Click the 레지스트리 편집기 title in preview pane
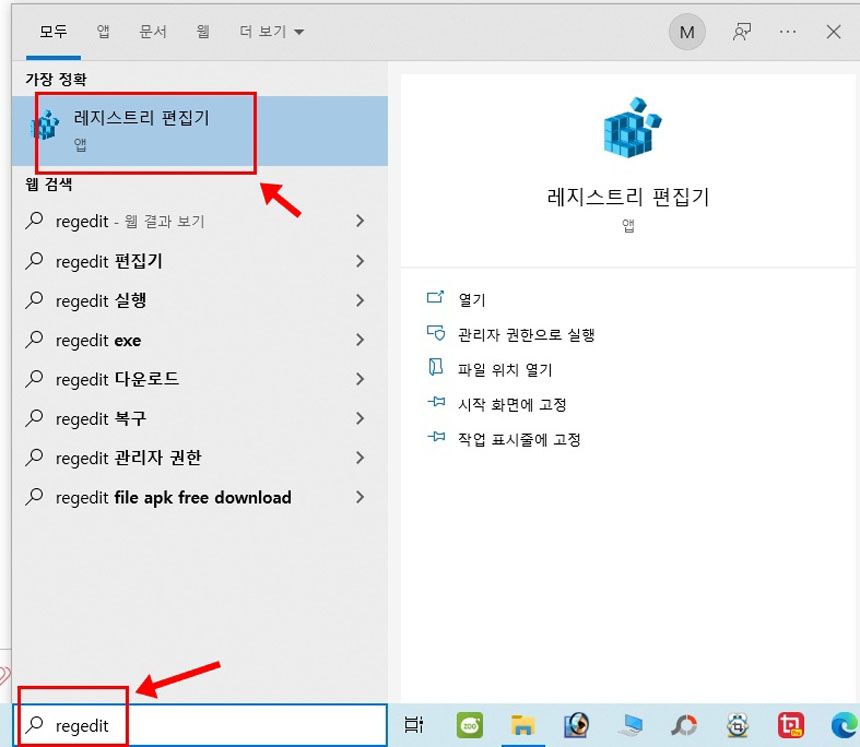This screenshot has width=860, height=747. [x=629, y=196]
